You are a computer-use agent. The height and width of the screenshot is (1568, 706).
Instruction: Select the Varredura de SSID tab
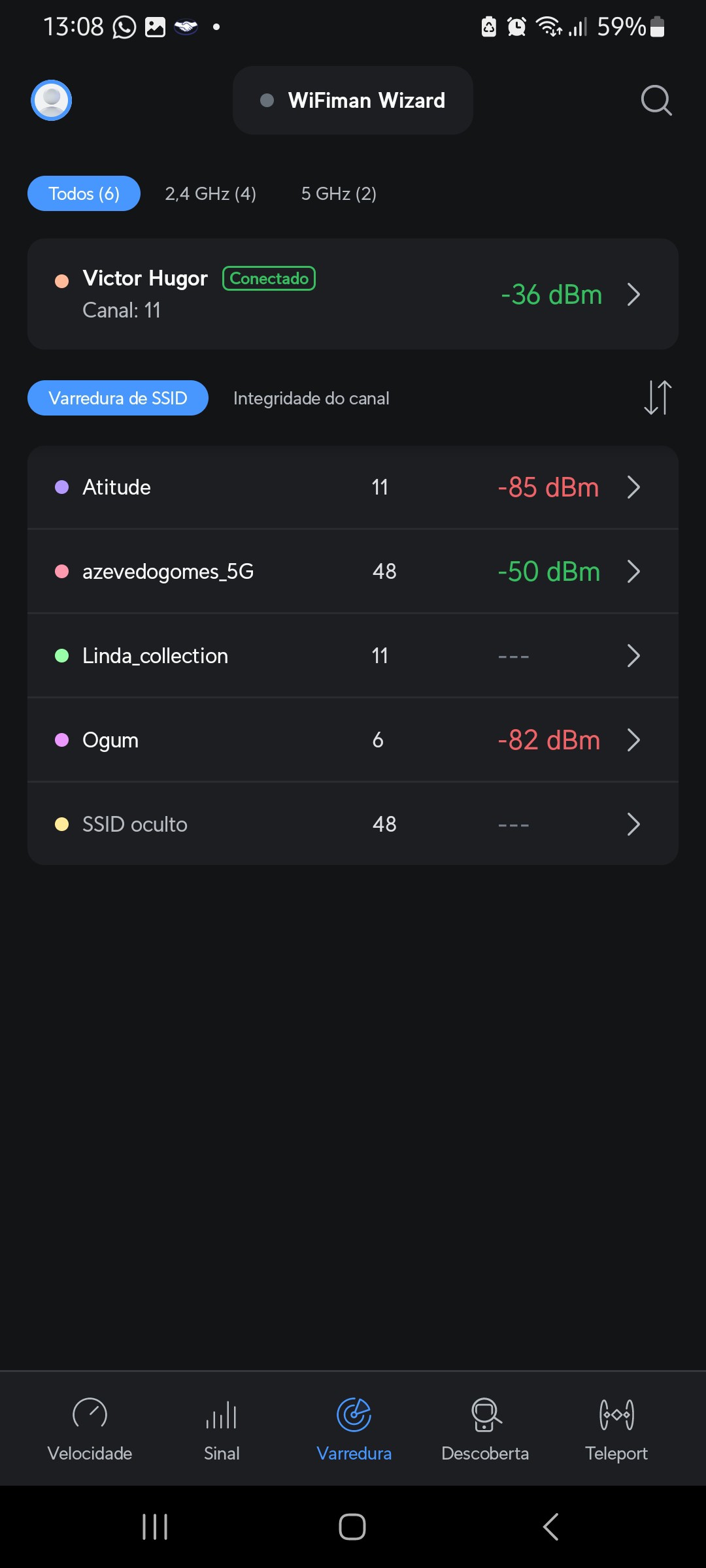(118, 398)
